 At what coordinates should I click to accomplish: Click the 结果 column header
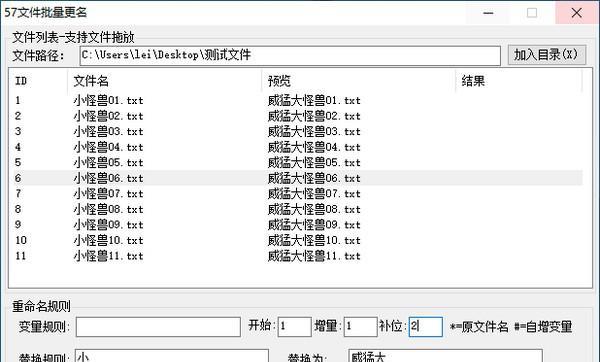pyautogui.click(x=519, y=81)
